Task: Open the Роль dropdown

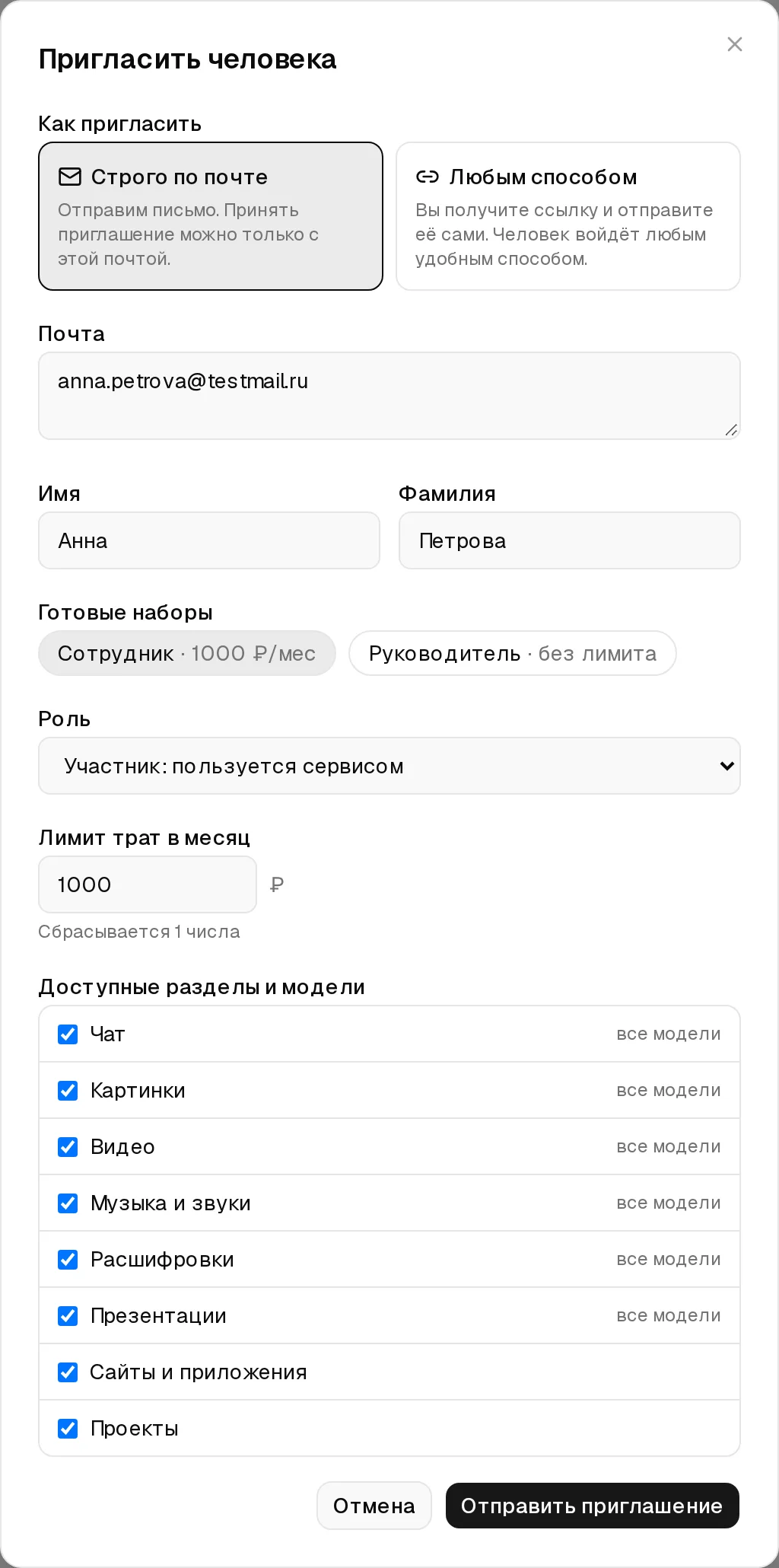Action: 389,766
